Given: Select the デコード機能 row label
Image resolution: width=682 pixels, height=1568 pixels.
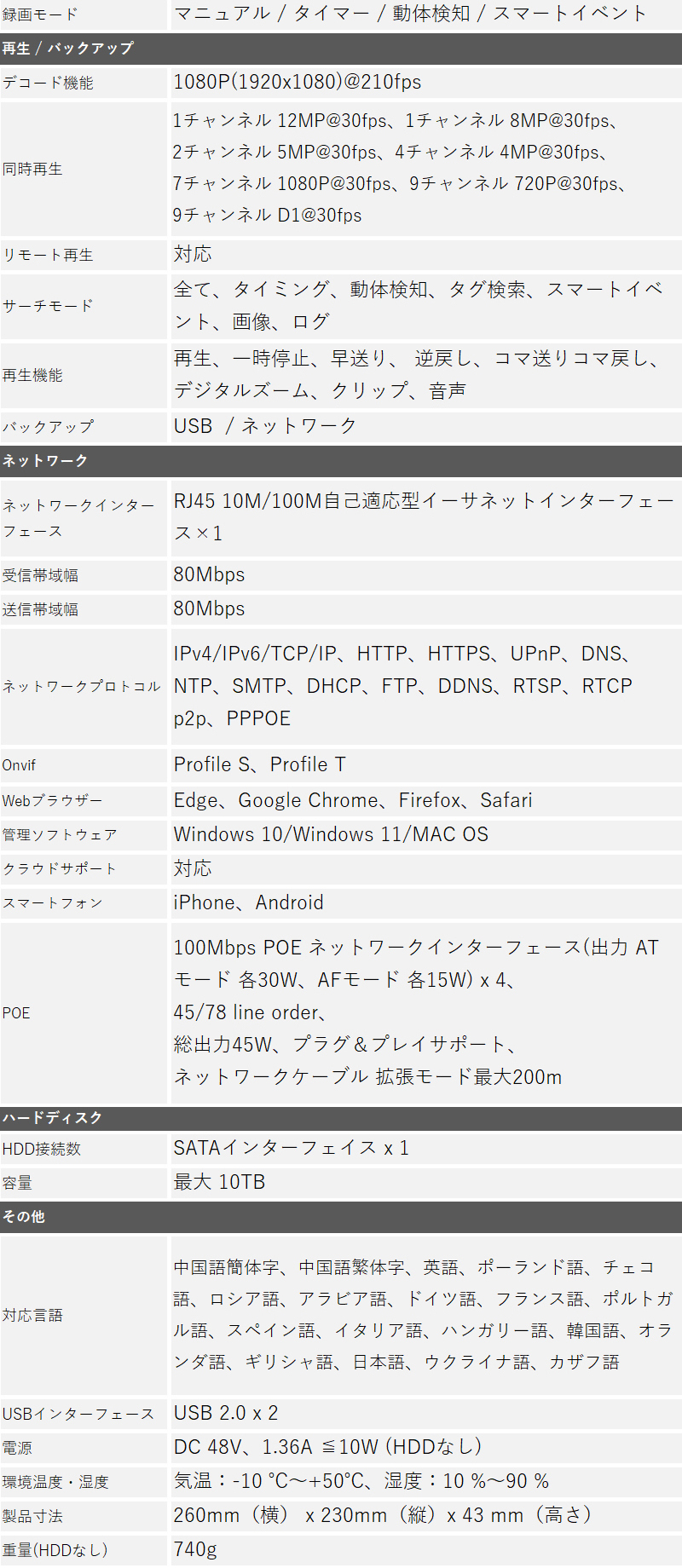Looking at the screenshot, I should pyautogui.click(x=48, y=83).
